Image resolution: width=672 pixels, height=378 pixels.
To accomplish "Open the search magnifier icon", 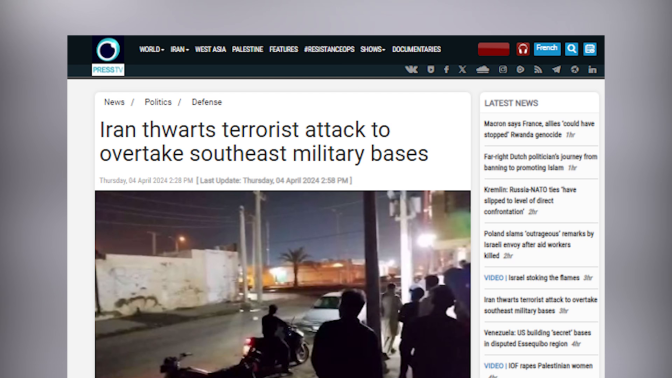I will [x=571, y=49].
